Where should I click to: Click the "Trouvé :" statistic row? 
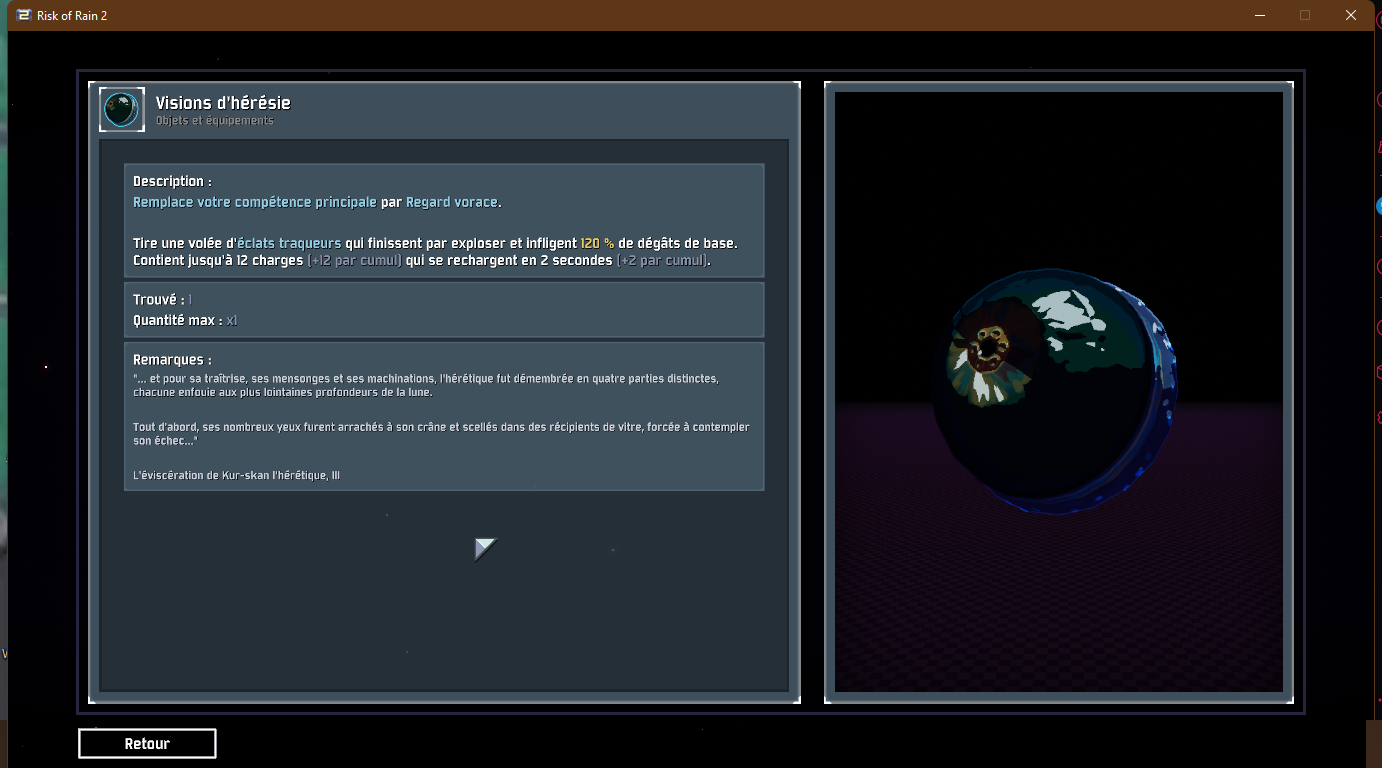coord(162,300)
